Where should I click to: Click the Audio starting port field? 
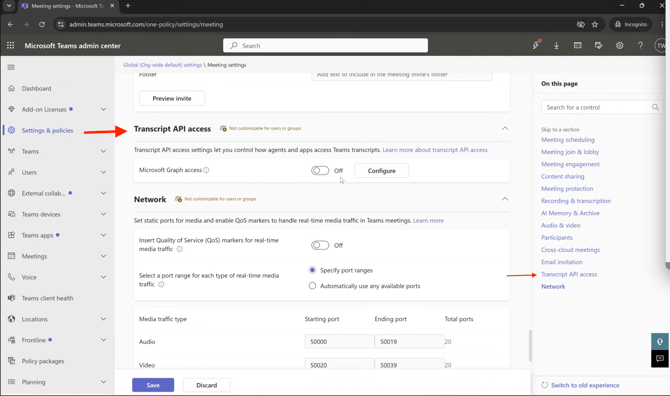(x=339, y=342)
